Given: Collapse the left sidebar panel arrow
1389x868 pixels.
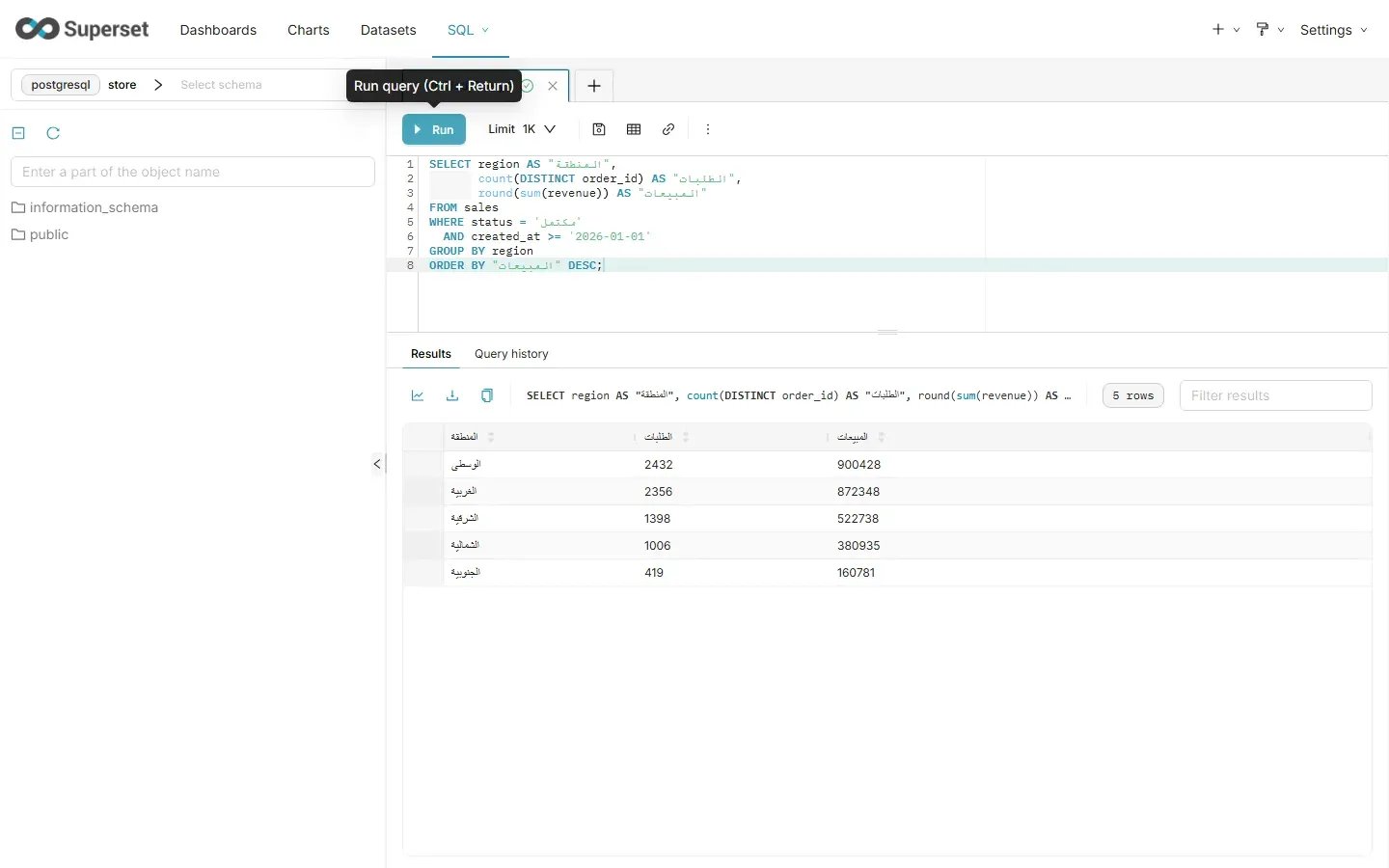Looking at the screenshot, I should [377, 464].
